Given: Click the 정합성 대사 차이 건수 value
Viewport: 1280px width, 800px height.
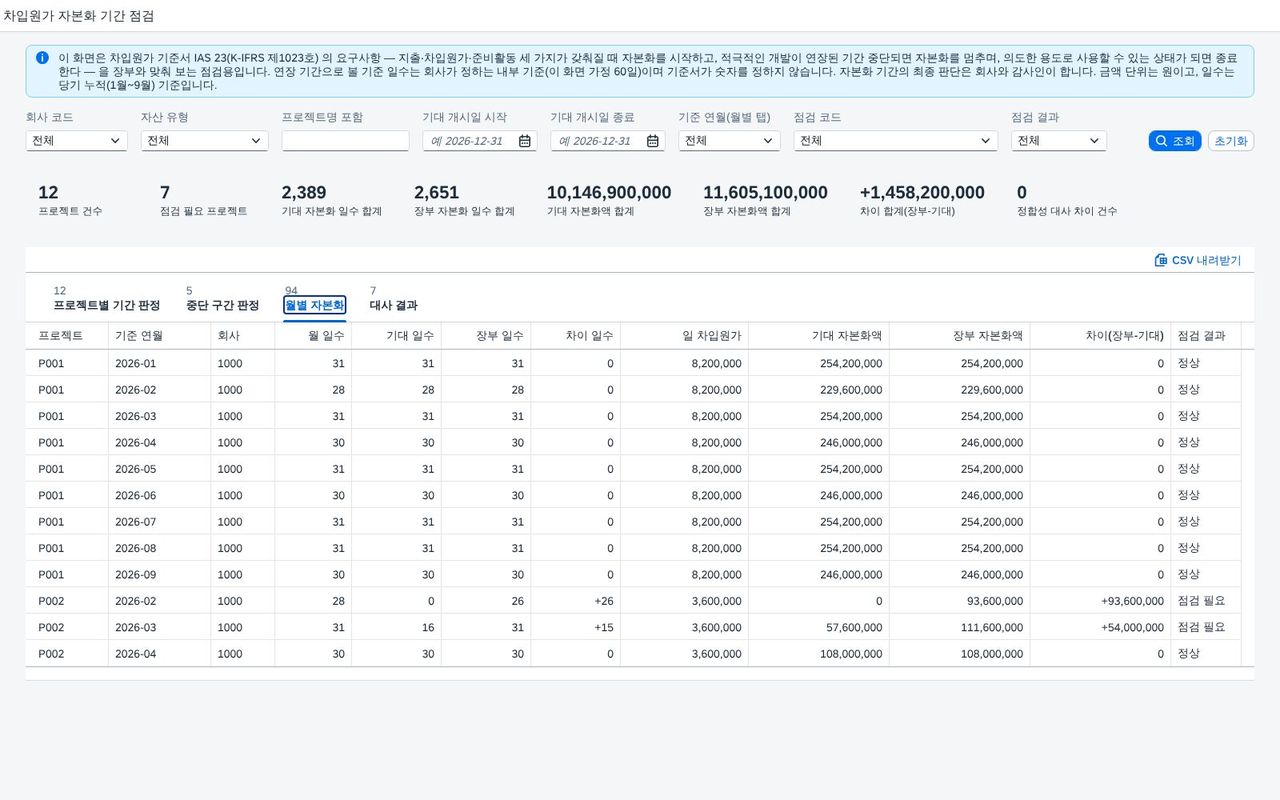Looking at the screenshot, I should point(1022,192).
